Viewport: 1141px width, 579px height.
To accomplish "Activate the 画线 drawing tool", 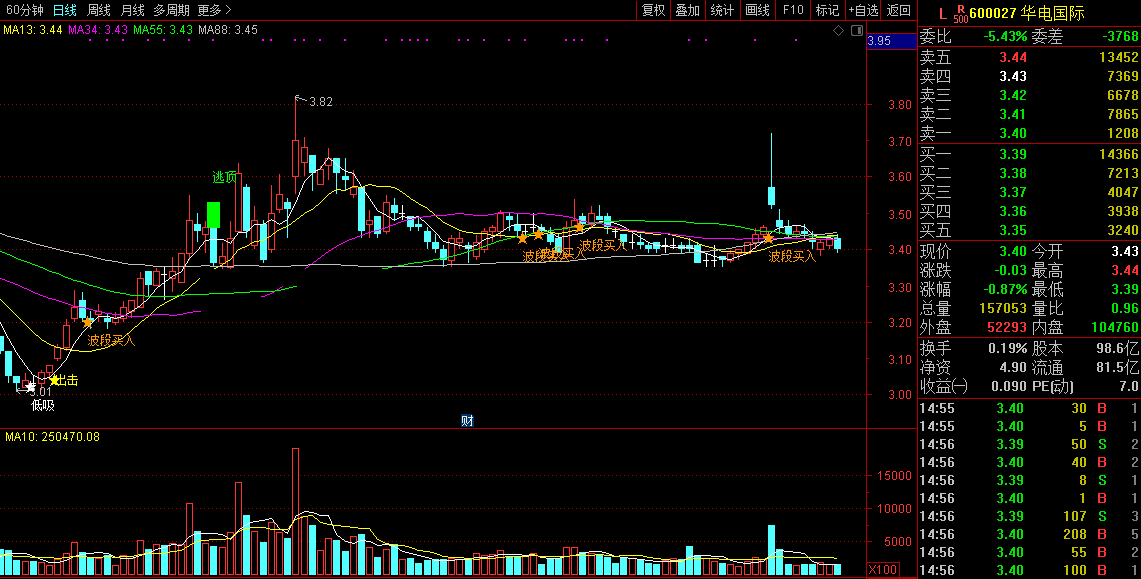I will pyautogui.click(x=758, y=10).
